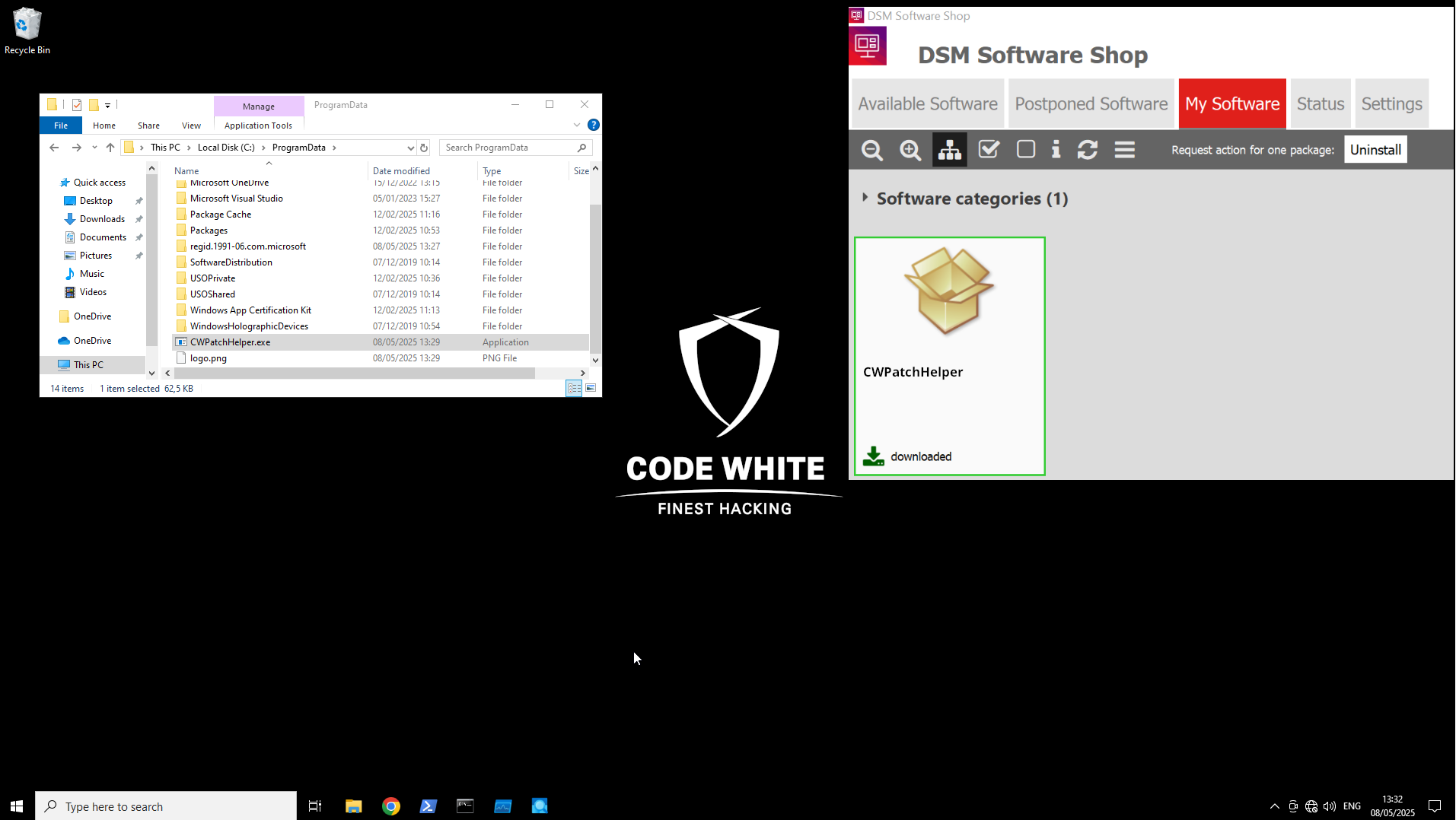Image resolution: width=1456 pixels, height=820 pixels.
Task: Open recent locations dropdown arrow
Action: point(94,148)
